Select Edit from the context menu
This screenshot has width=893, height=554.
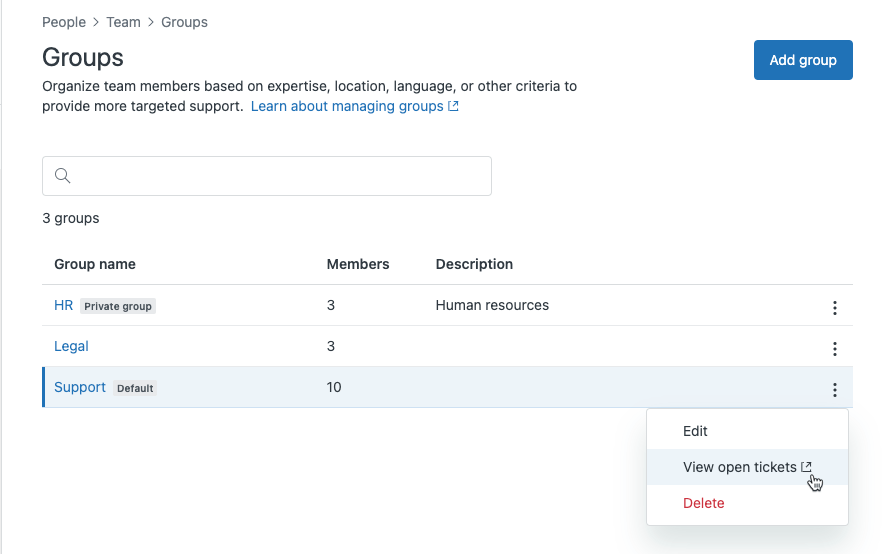[695, 431]
